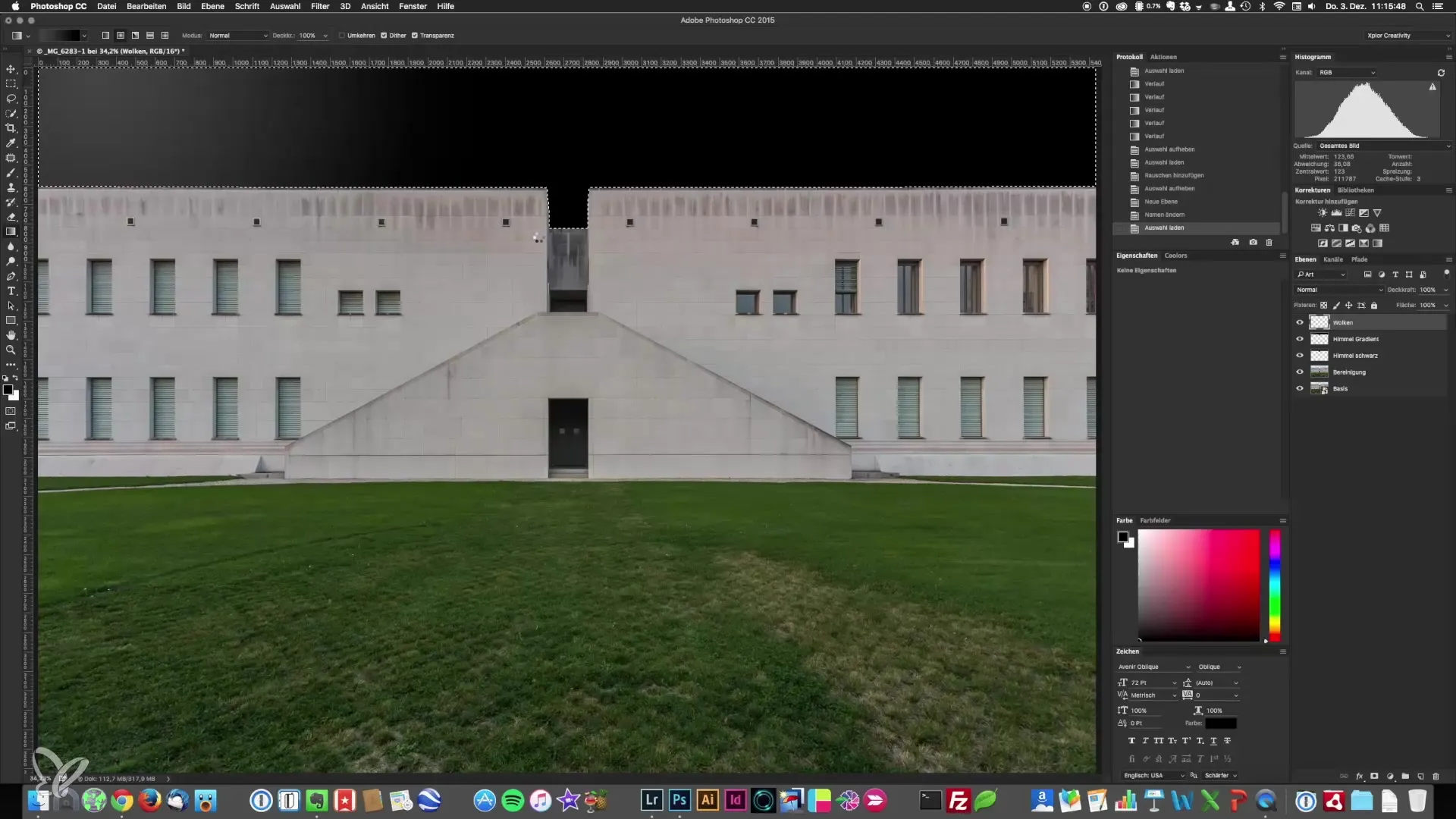Create new snapshot with camera icon
The height and width of the screenshot is (819, 1456).
(1253, 243)
